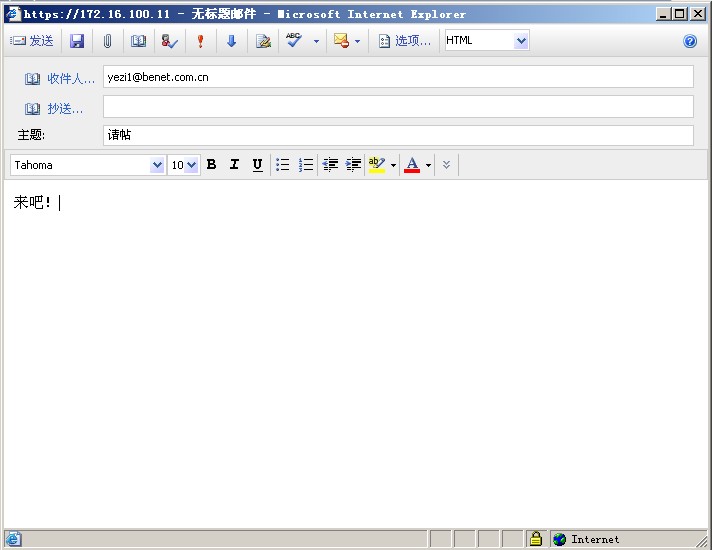This screenshot has height=550, width=712.
Task: Insert signature using pen-and-paper icon
Action: [x=263, y=41]
